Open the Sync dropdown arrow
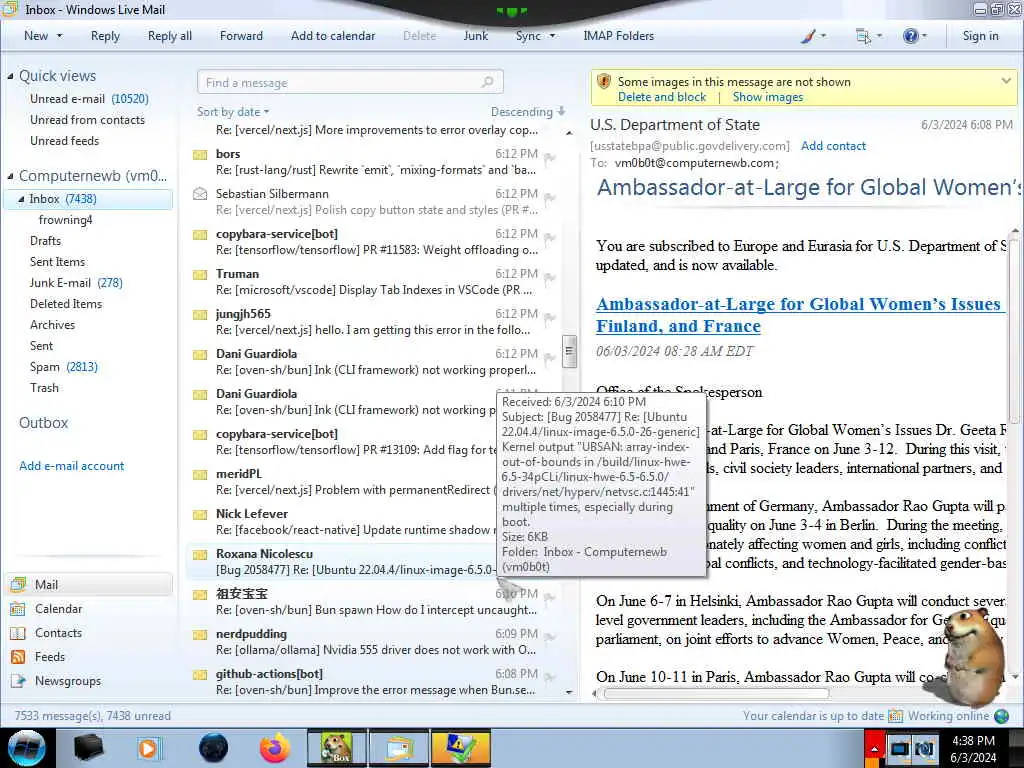1024x768 pixels. pyautogui.click(x=552, y=36)
